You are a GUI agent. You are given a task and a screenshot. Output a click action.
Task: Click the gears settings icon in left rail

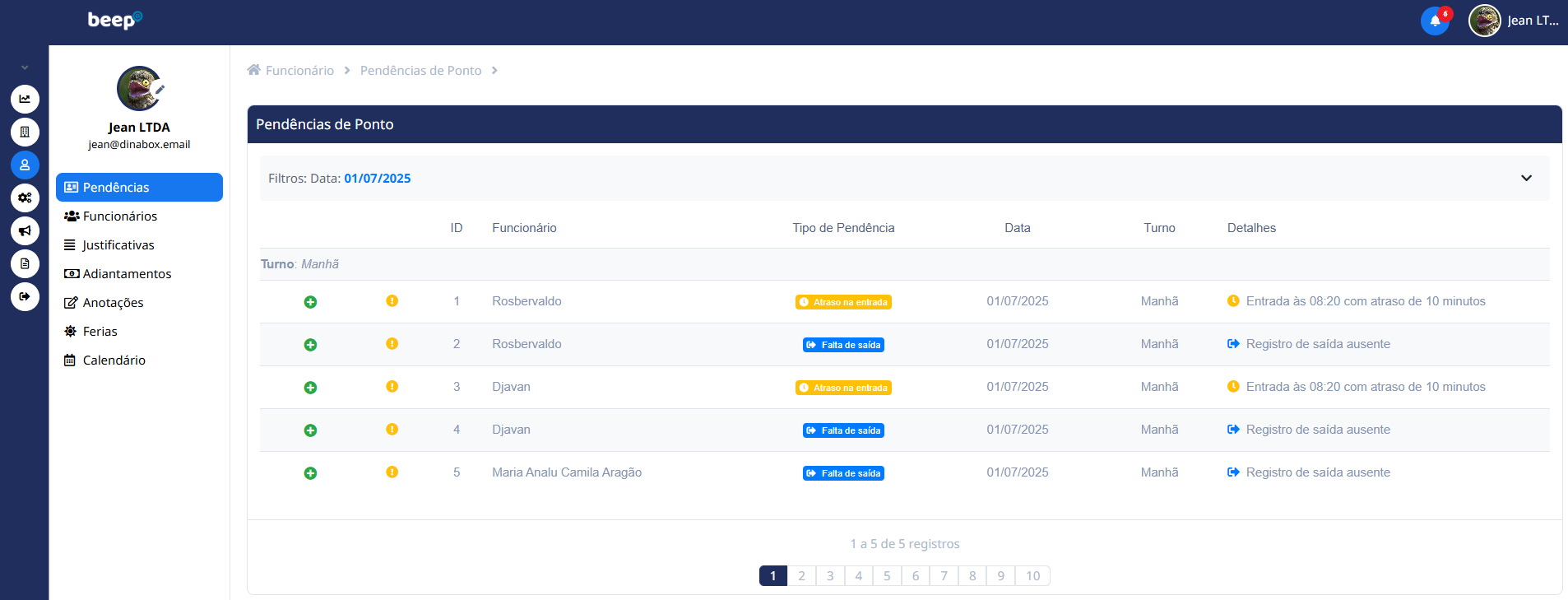pos(25,198)
